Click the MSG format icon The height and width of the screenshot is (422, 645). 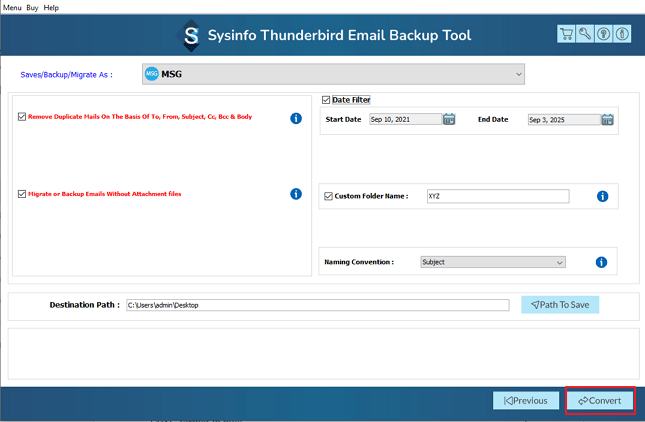(x=152, y=74)
